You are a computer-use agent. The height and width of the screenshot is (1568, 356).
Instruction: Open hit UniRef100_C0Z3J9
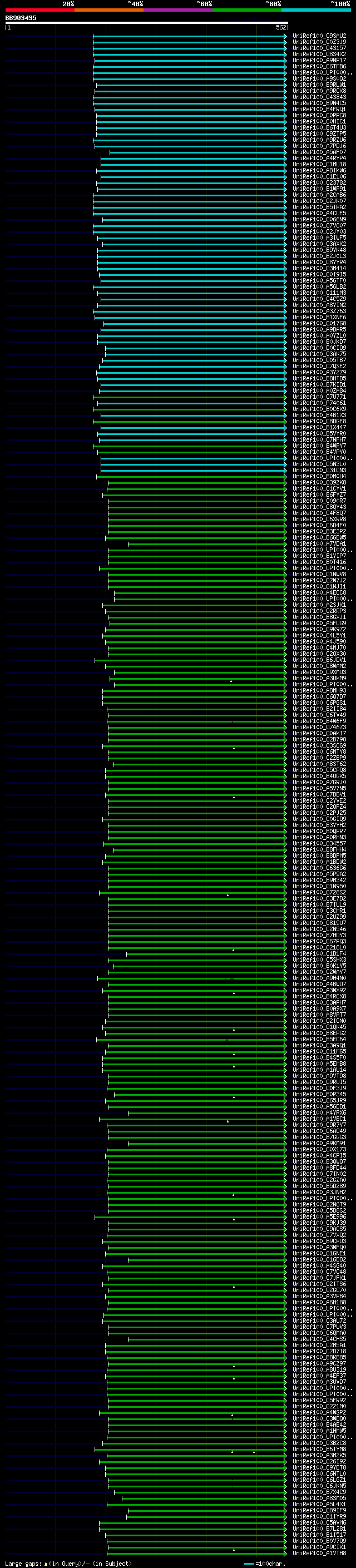point(319,42)
